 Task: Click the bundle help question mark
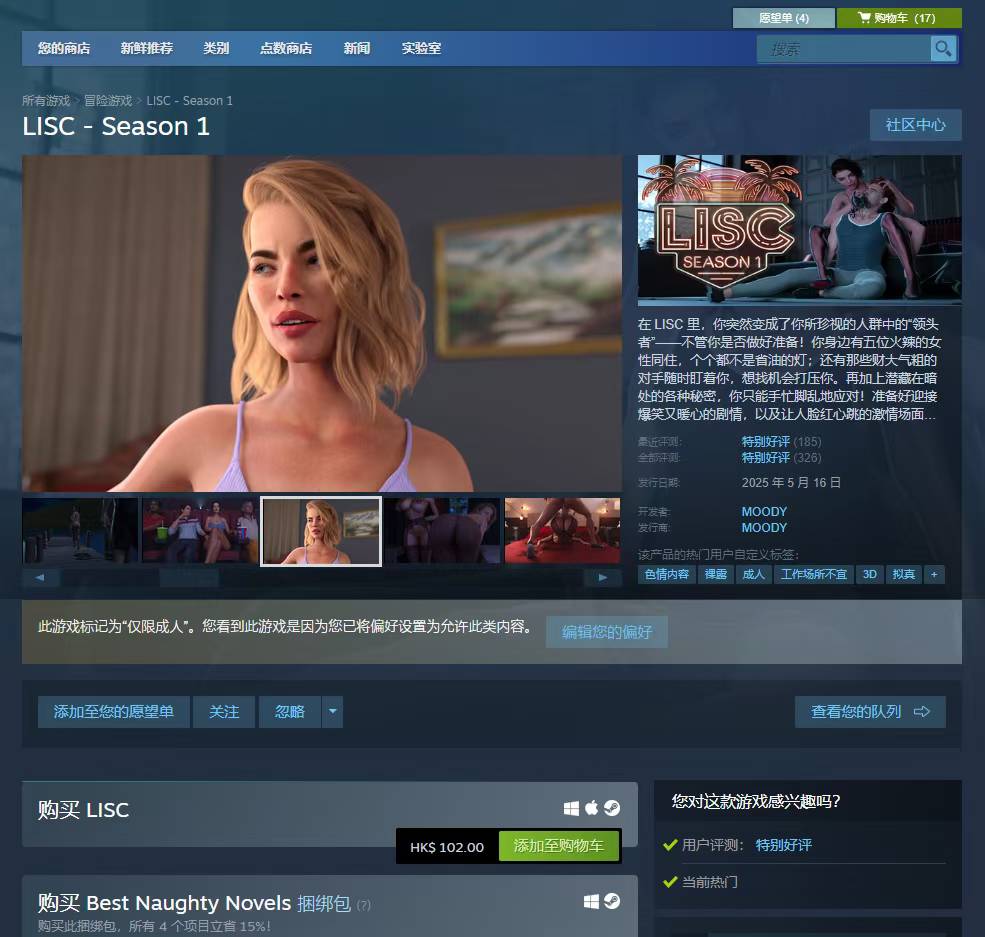tap(364, 905)
